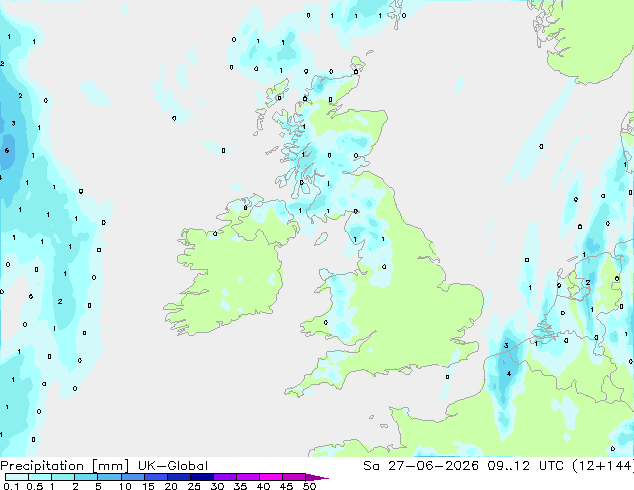Click the 0.1–0.5 mm legend color box
Screen dimensions: 634x490
(17, 477)
